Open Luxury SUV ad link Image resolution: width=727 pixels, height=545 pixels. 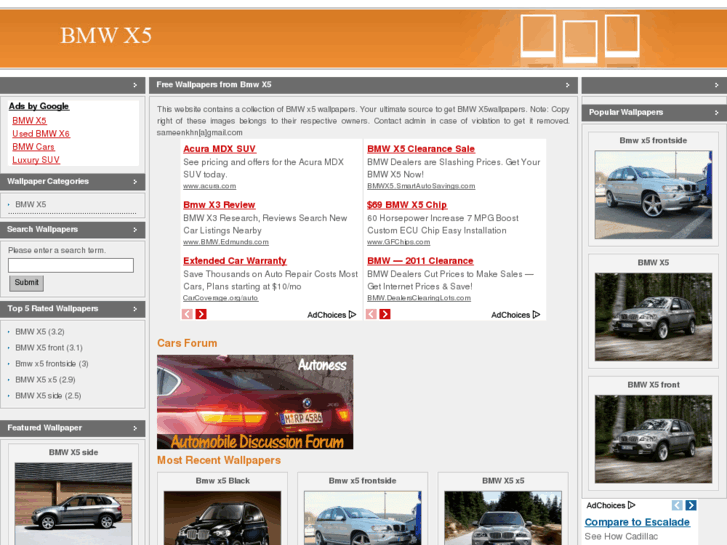coord(36,160)
